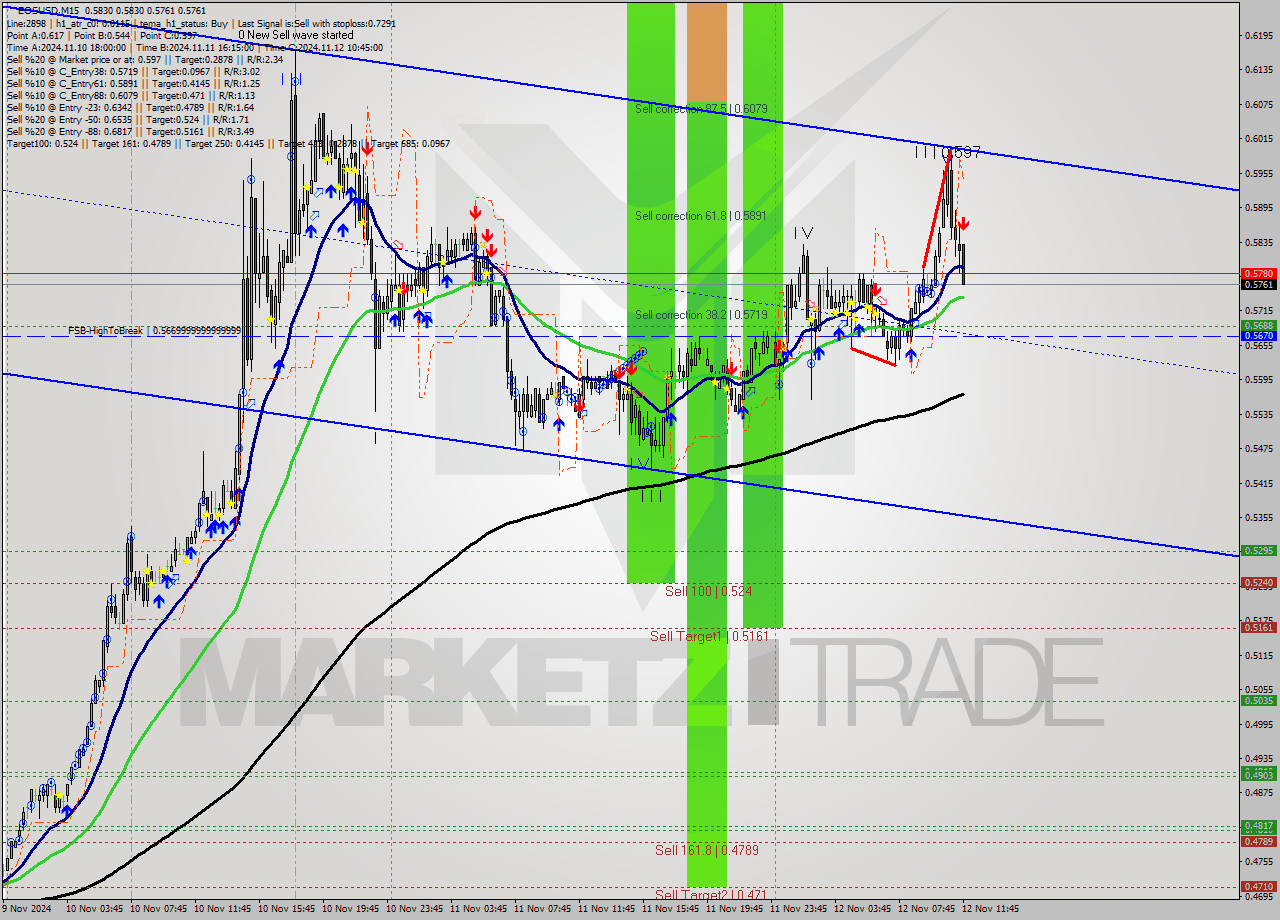Click the 'Sell %20 @ Market price' info line

click(x=145, y=59)
